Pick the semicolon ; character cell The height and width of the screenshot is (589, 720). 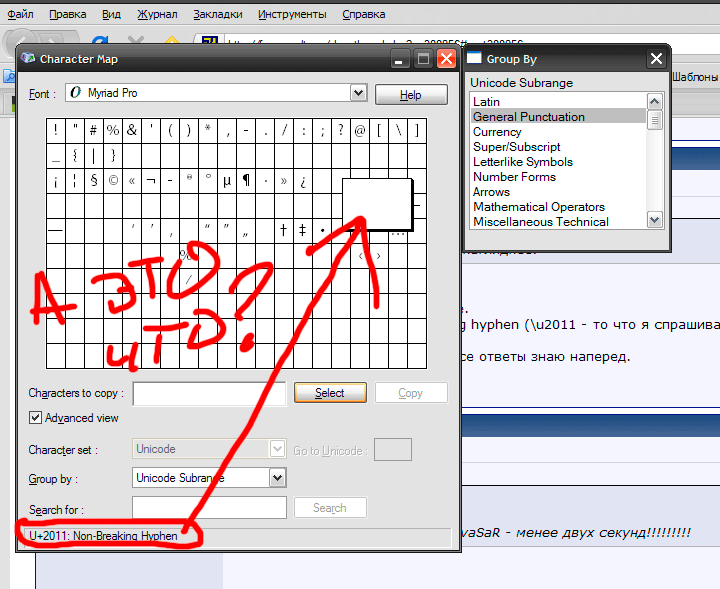322,130
